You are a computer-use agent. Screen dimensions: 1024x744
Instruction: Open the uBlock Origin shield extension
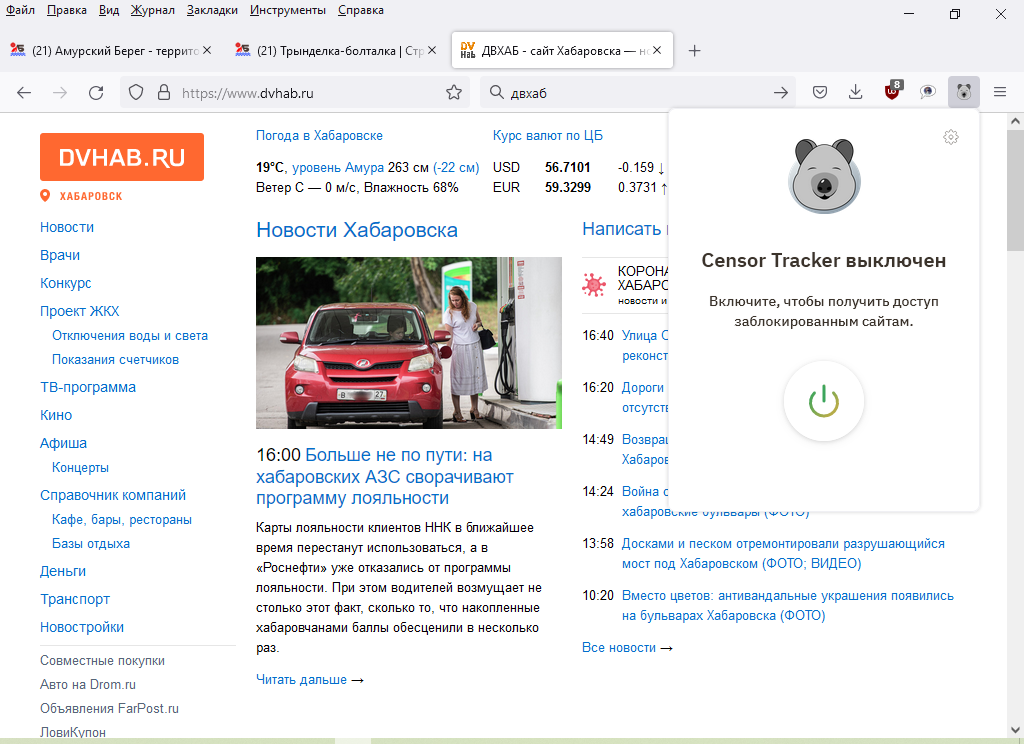click(x=892, y=91)
